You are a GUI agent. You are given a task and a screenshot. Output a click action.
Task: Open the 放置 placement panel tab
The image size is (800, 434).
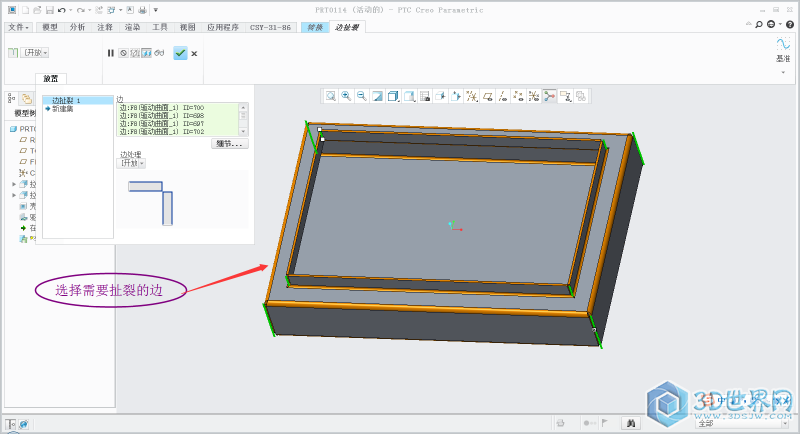51,79
